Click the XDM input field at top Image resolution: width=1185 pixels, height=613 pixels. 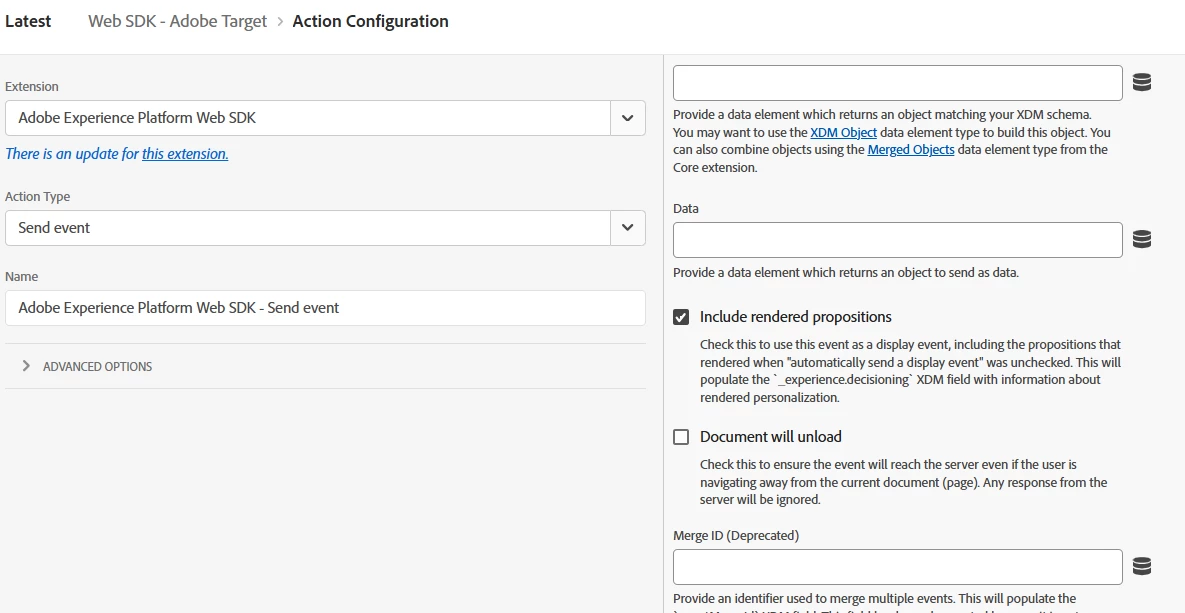[x=897, y=83]
